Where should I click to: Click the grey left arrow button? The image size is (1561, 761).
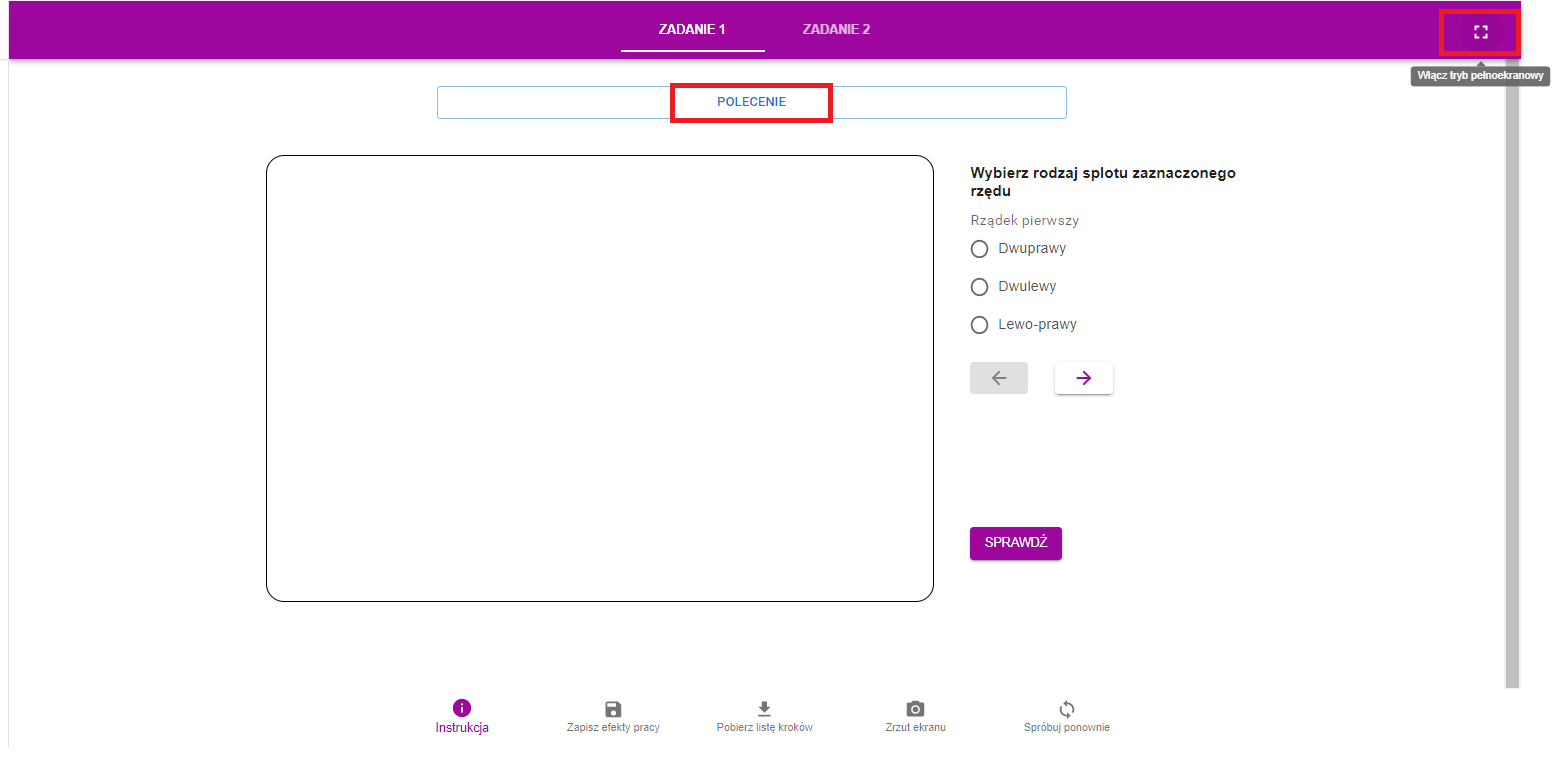[998, 378]
